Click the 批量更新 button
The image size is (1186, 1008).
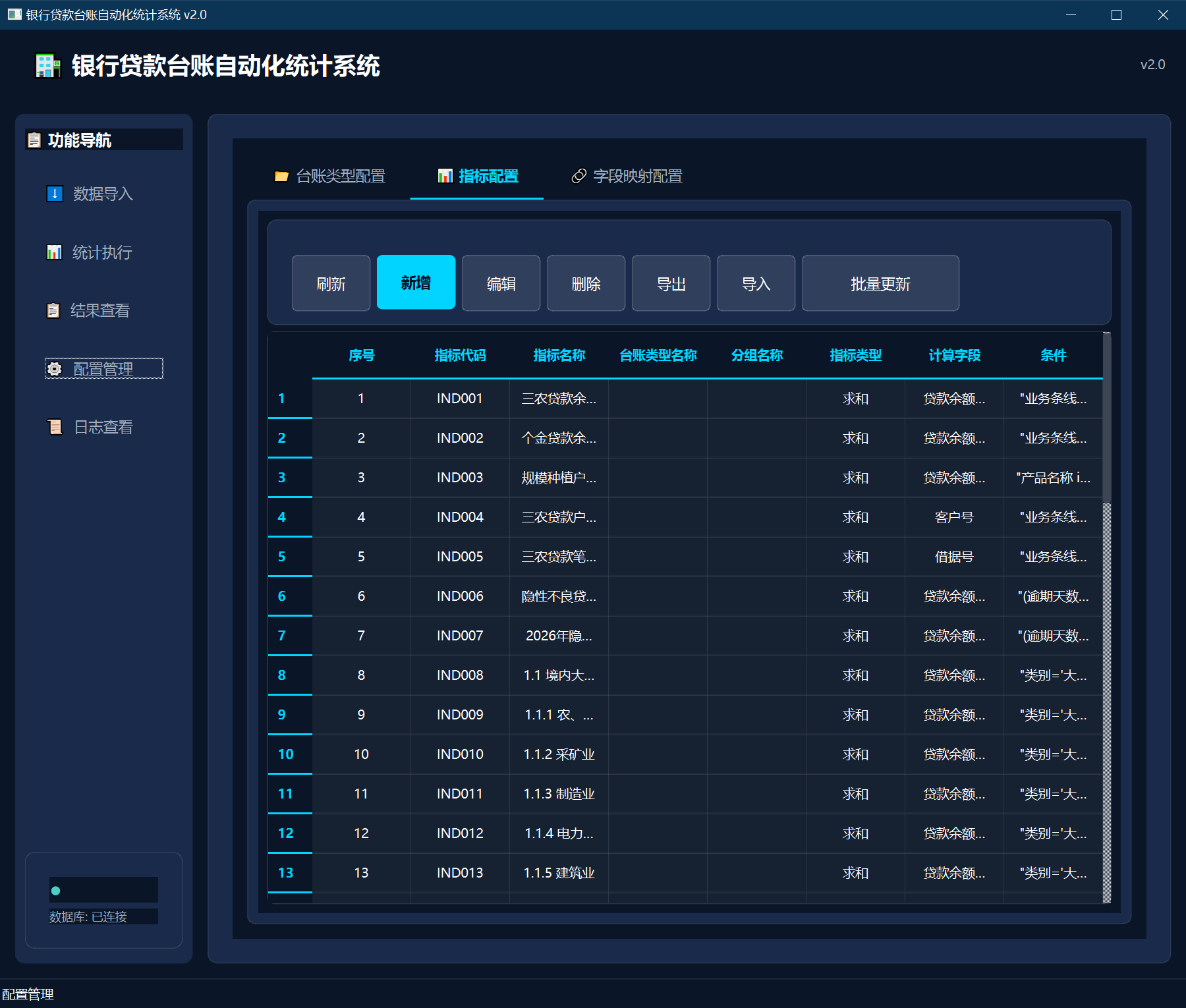(x=880, y=283)
